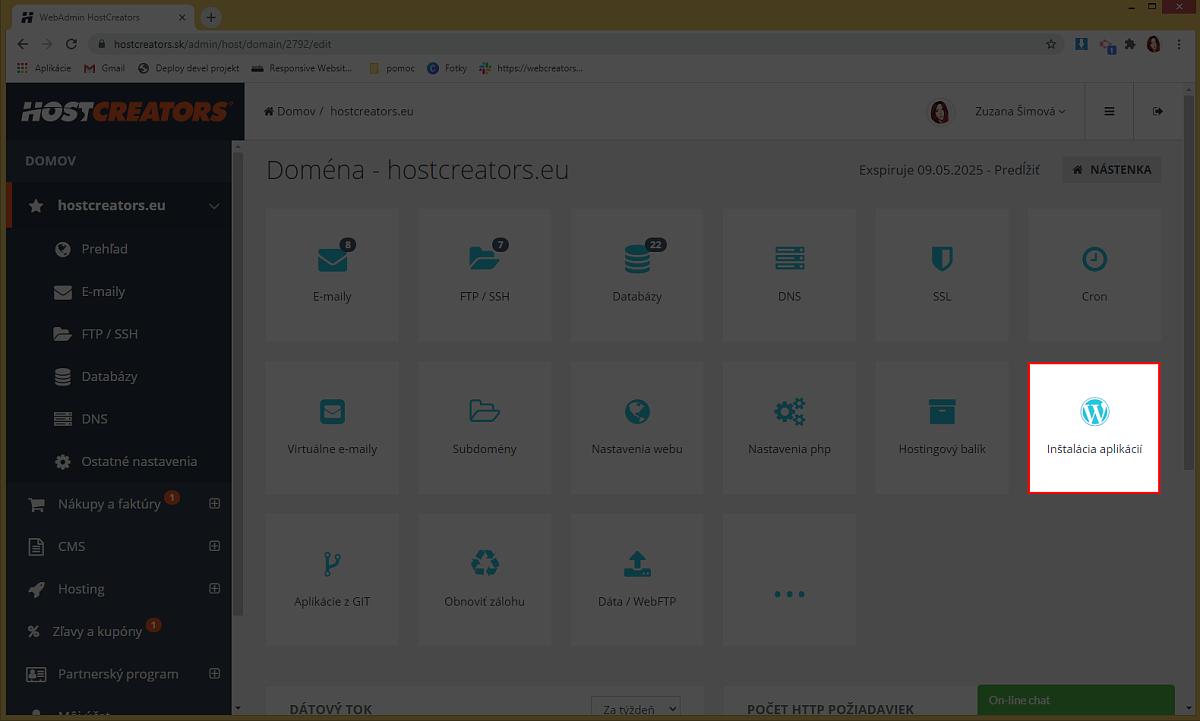This screenshot has height=721, width=1200.
Task: Open the Cron clock tile
Action: pyautogui.click(x=1094, y=274)
